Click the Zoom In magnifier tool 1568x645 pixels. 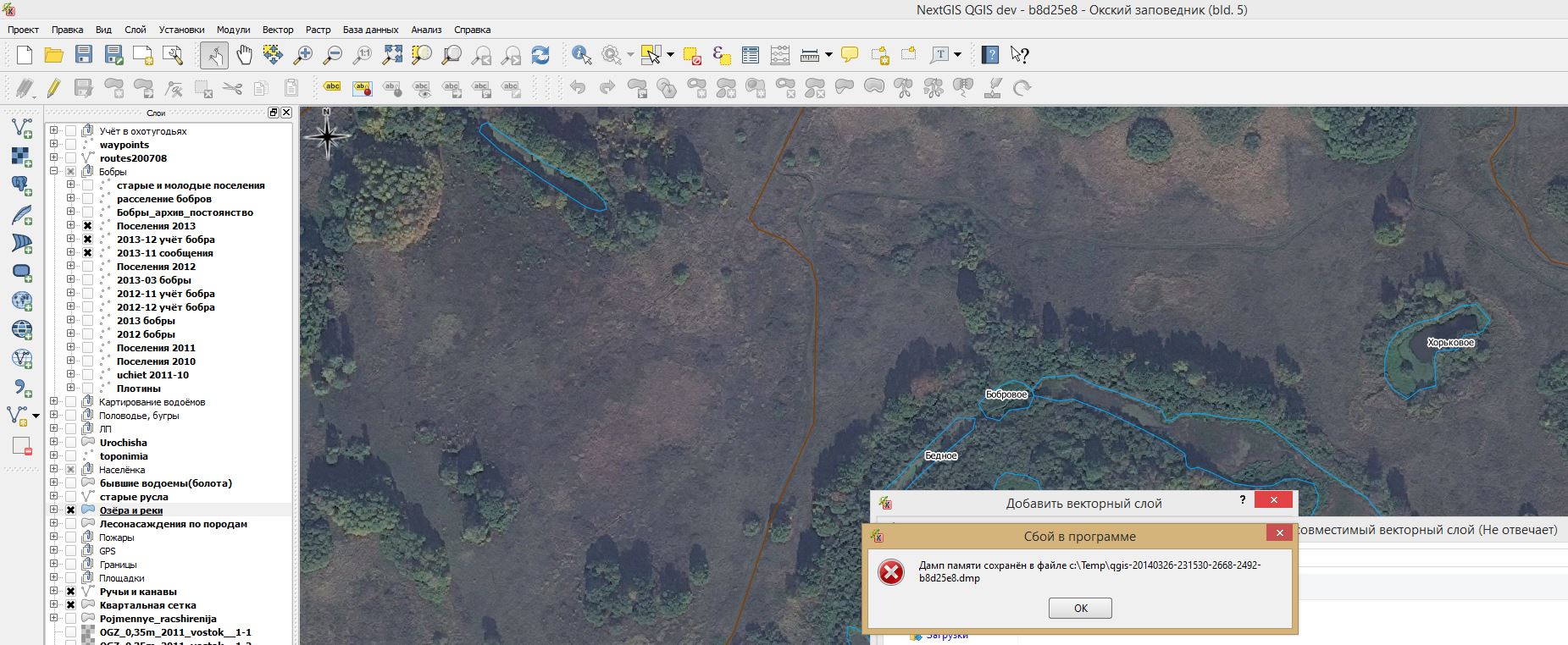click(x=302, y=56)
